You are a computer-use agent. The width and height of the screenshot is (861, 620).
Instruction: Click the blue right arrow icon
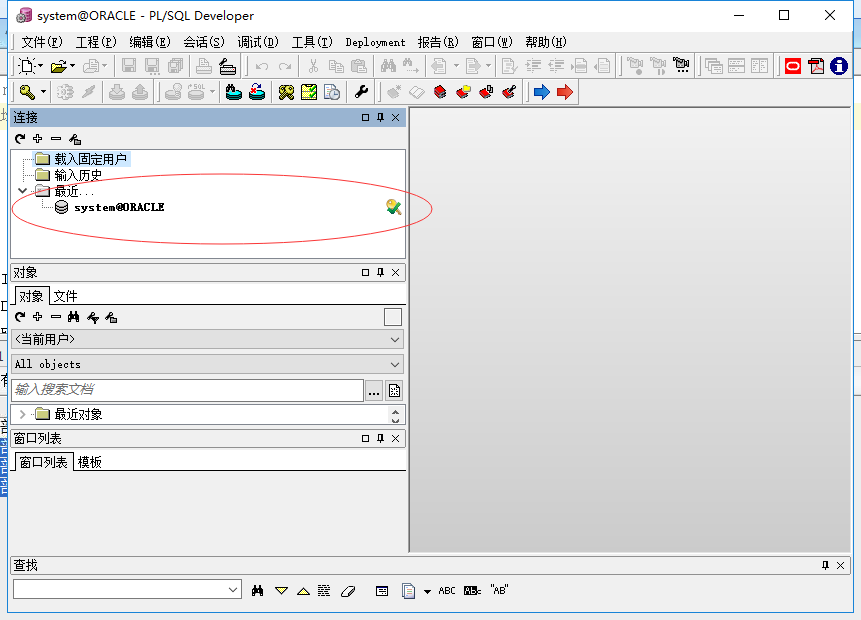541,92
